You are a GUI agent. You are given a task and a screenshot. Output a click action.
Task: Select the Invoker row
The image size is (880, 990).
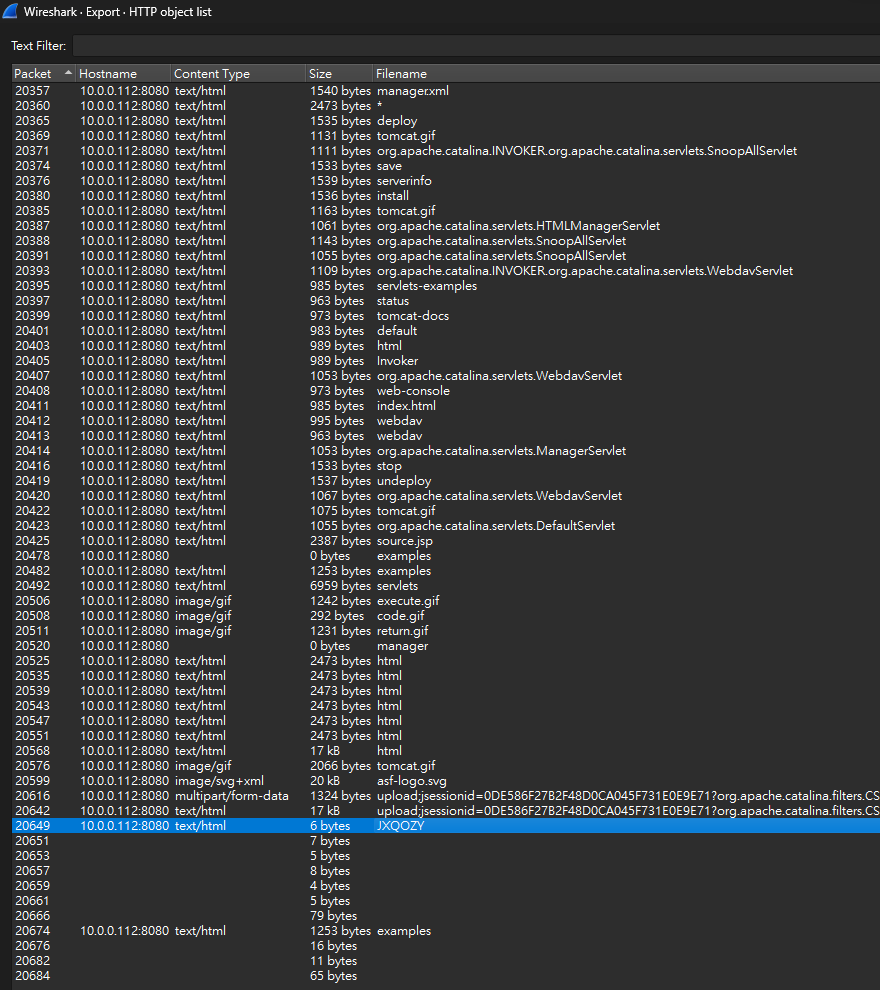(x=446, y=361)
